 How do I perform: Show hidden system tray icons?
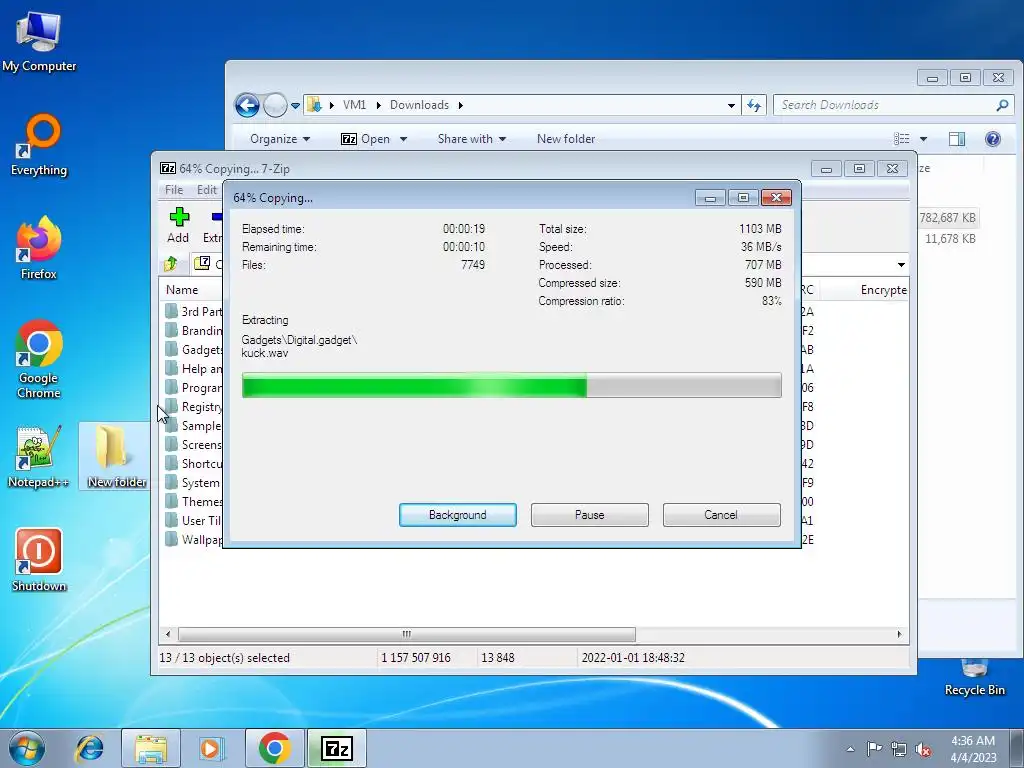[x=850, y=749]
